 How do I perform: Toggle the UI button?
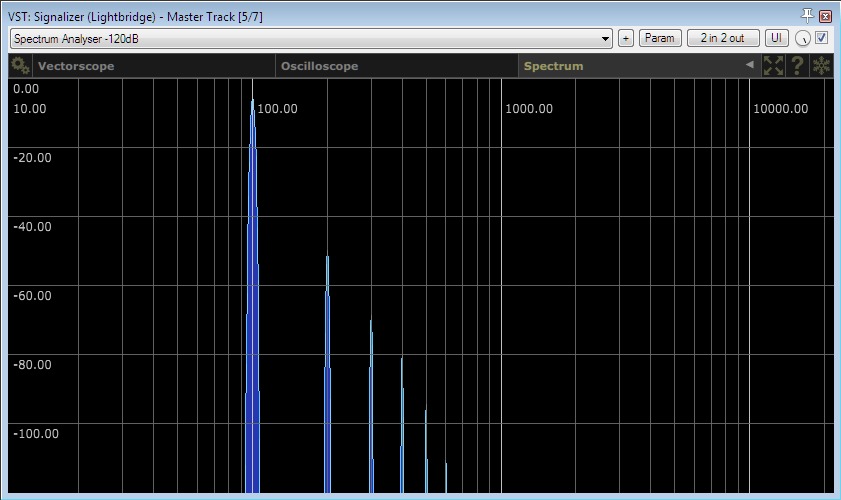776,38
